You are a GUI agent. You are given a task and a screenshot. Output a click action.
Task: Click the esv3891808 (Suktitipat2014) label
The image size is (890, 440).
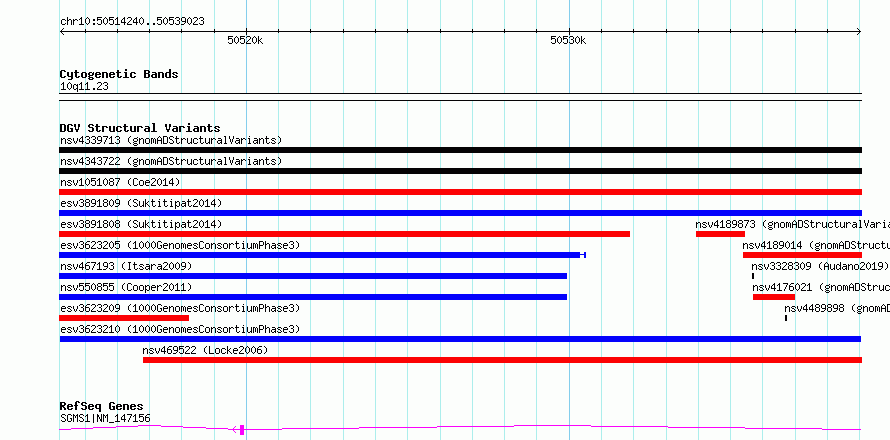[141, 224]
